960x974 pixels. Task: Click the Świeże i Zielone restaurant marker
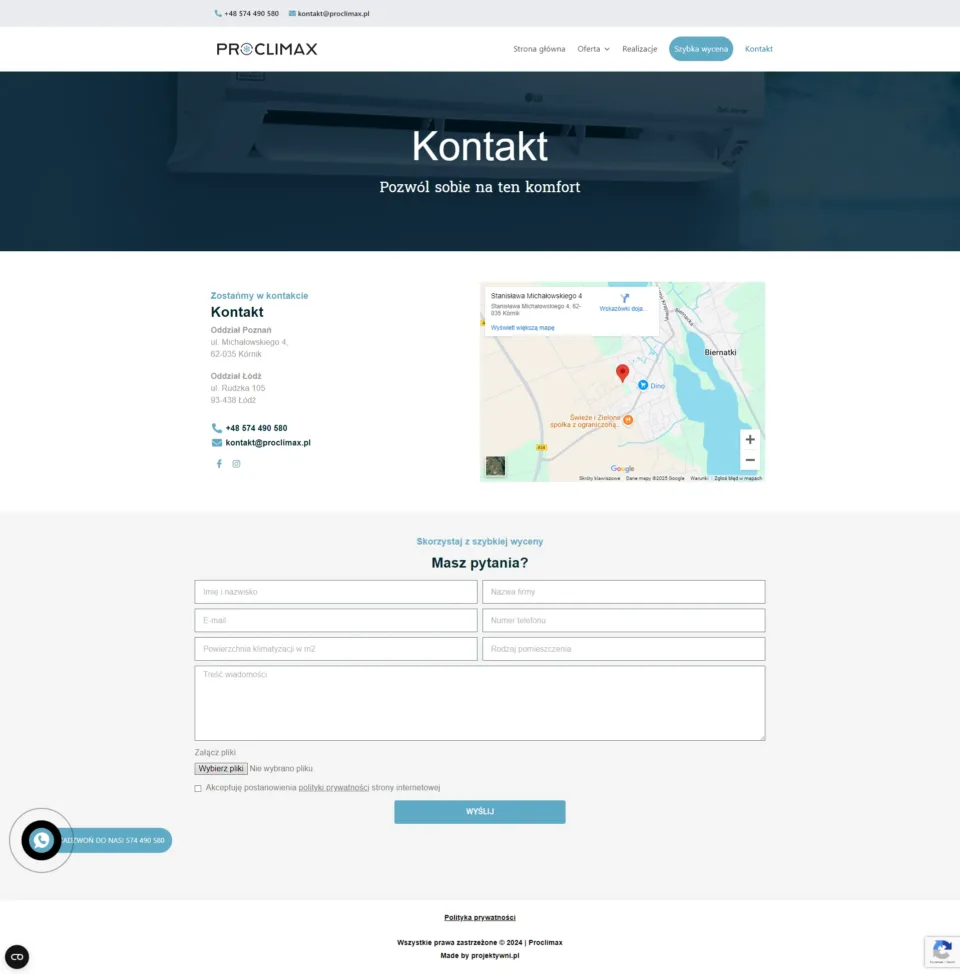(x=628, y=421)
